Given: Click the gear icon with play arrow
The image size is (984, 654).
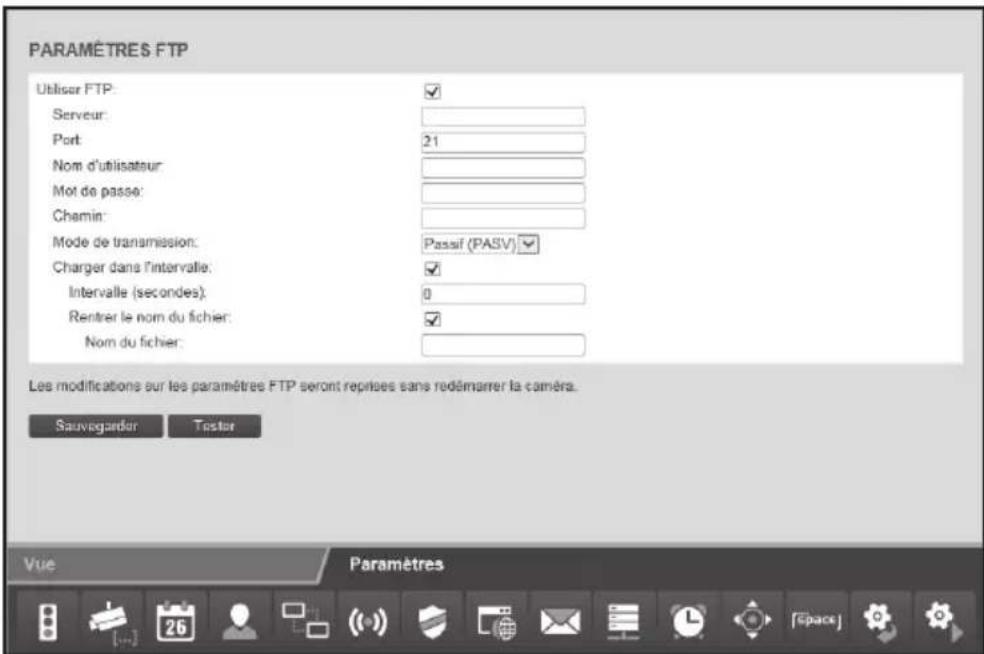Looking at the screenshot, I should click(x=943, y=621).
